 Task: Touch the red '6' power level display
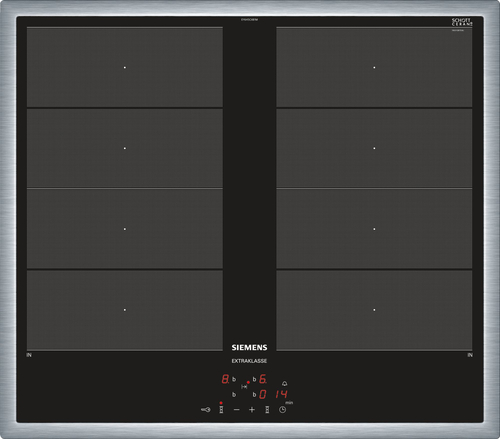(x=263, y=379)
